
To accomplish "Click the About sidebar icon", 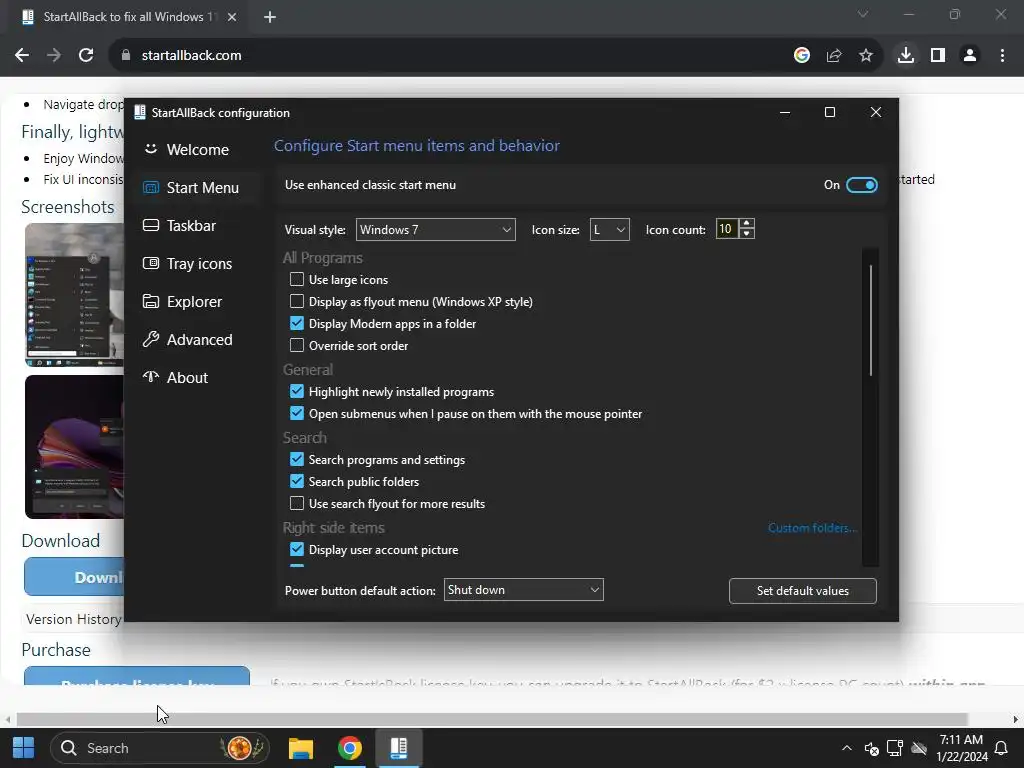I will point(151,377).
